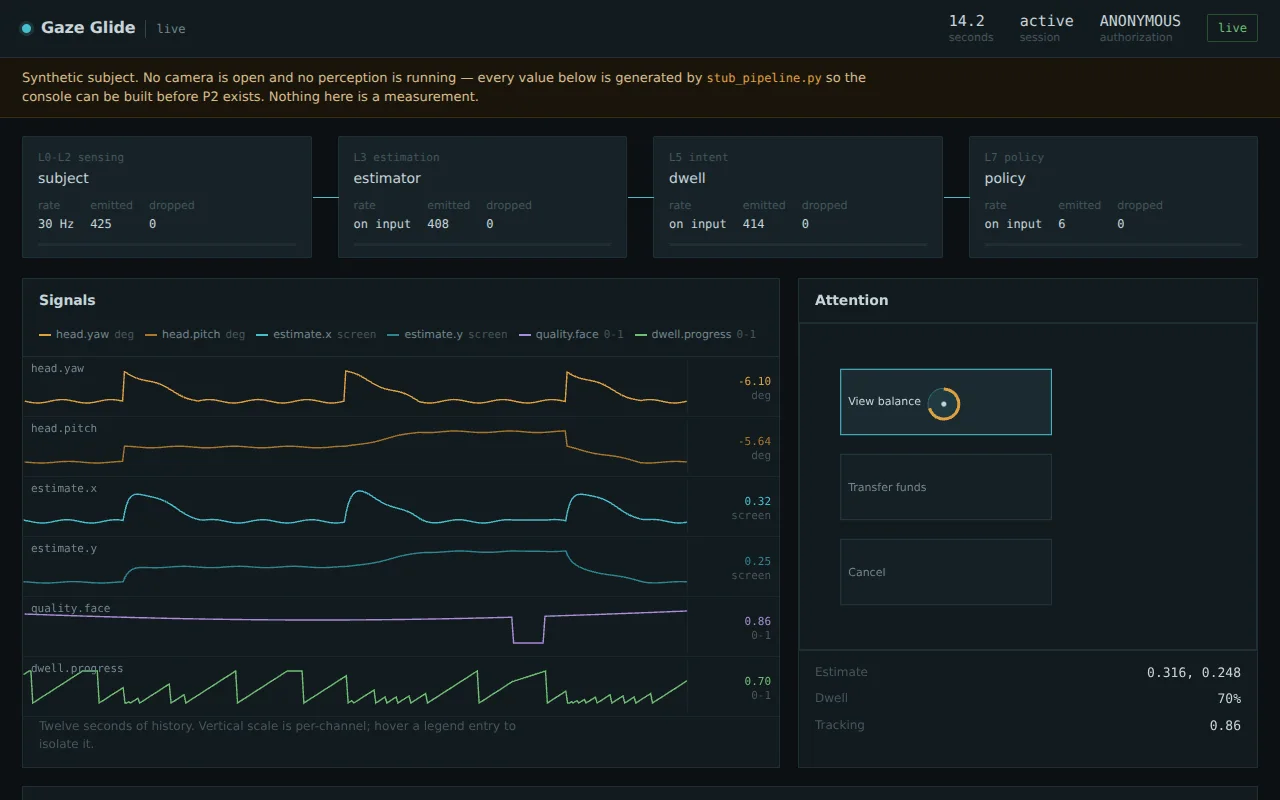
Task: Select the Cancel target
Action: click(x=945, y=572)
